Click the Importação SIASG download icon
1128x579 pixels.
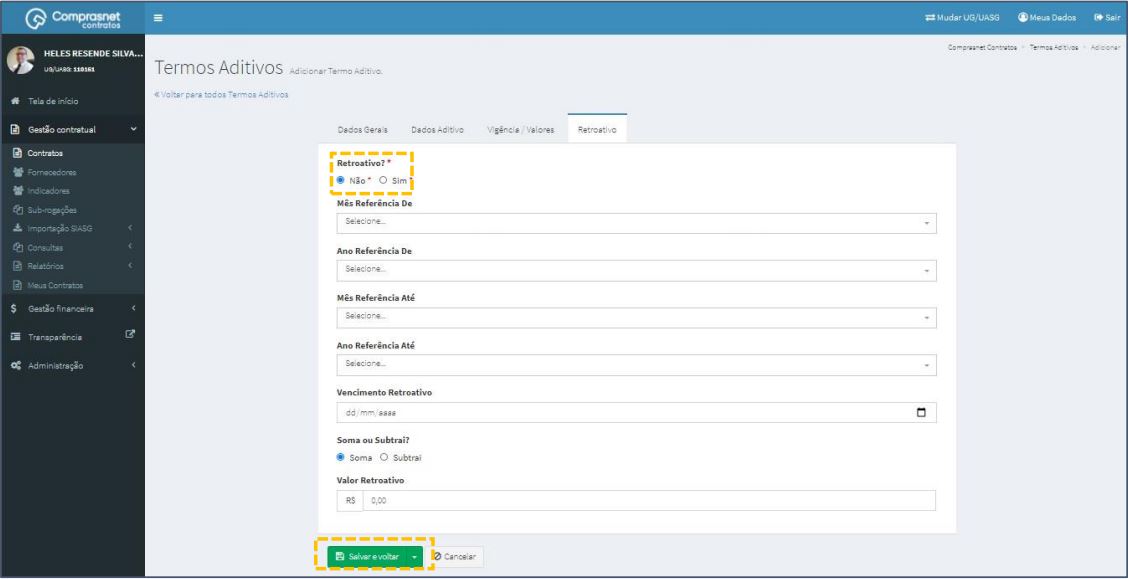click(x=18, y=229)
